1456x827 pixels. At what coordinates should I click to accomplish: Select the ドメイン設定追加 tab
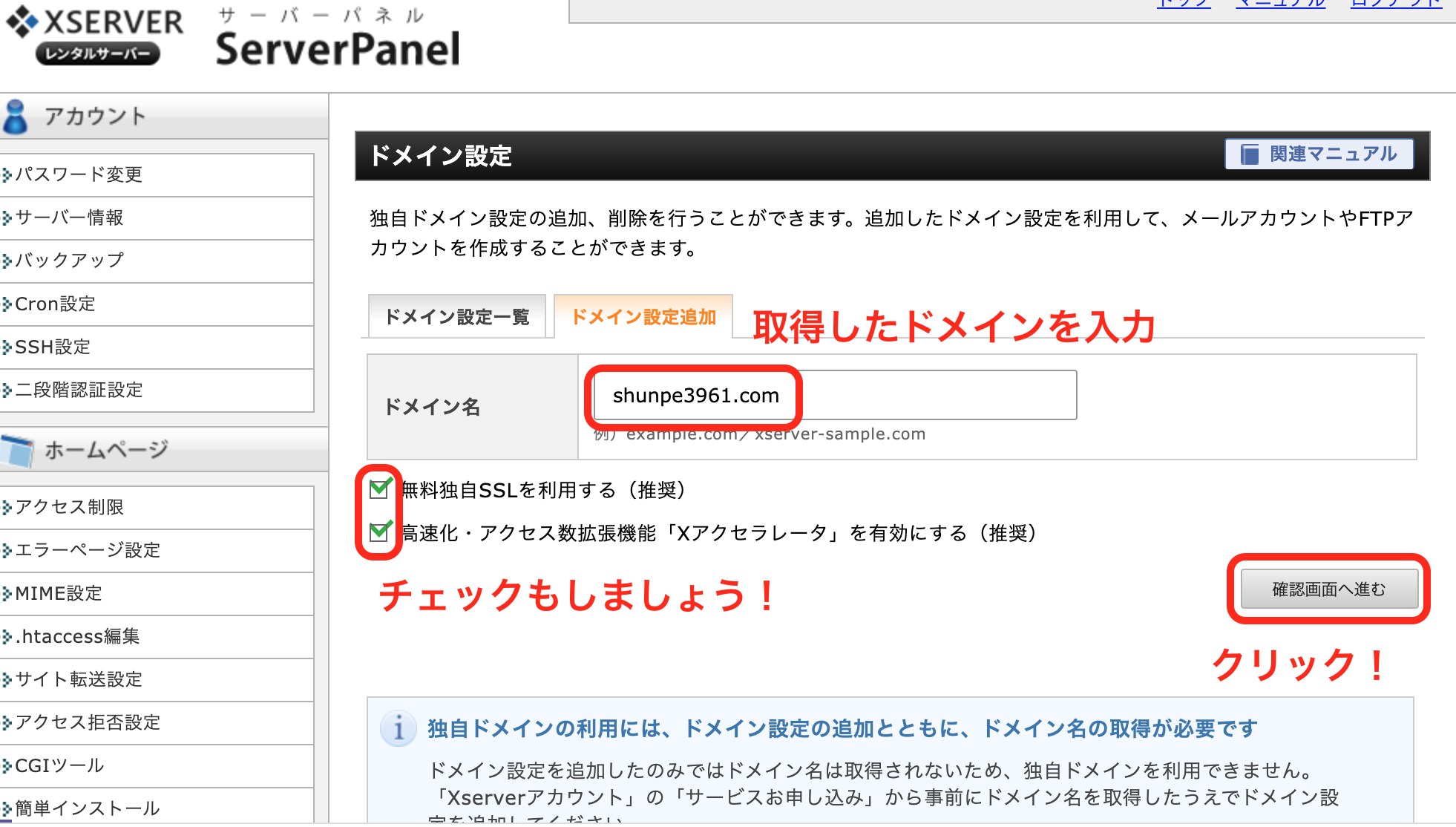[643, 317]
